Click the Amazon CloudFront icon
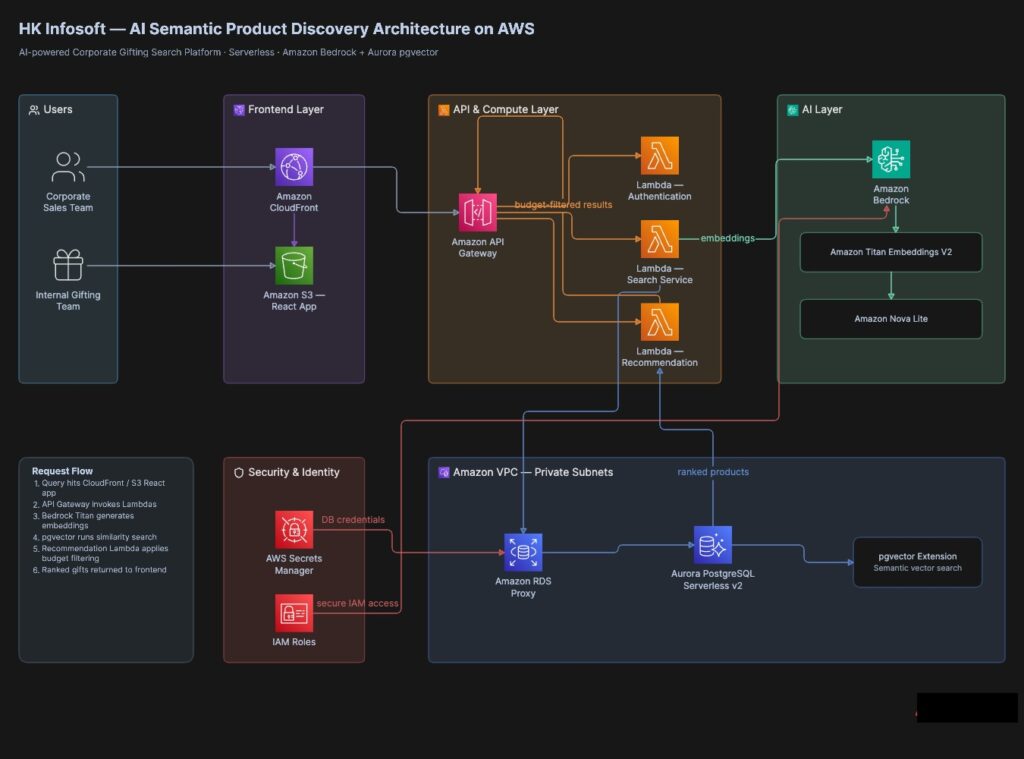Image resolution: width=1024 pixels, height=759 pixels. [294, 167]
